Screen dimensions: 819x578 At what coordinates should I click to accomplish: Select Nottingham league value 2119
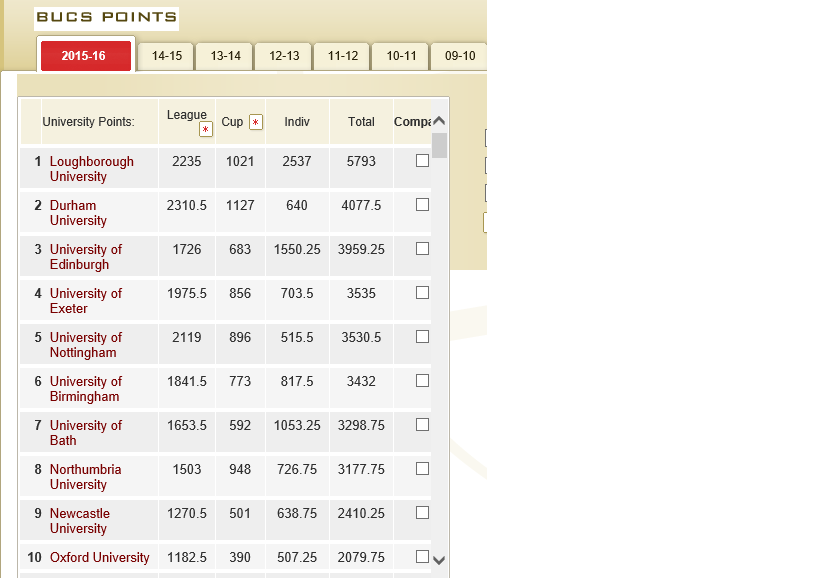click(x=186, y=337)
